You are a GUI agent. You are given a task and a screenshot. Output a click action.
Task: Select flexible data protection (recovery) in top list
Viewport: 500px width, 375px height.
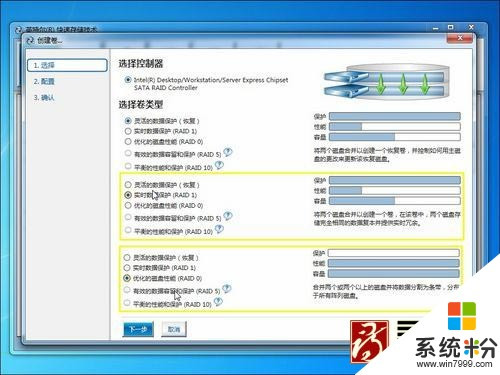[128, 121]
